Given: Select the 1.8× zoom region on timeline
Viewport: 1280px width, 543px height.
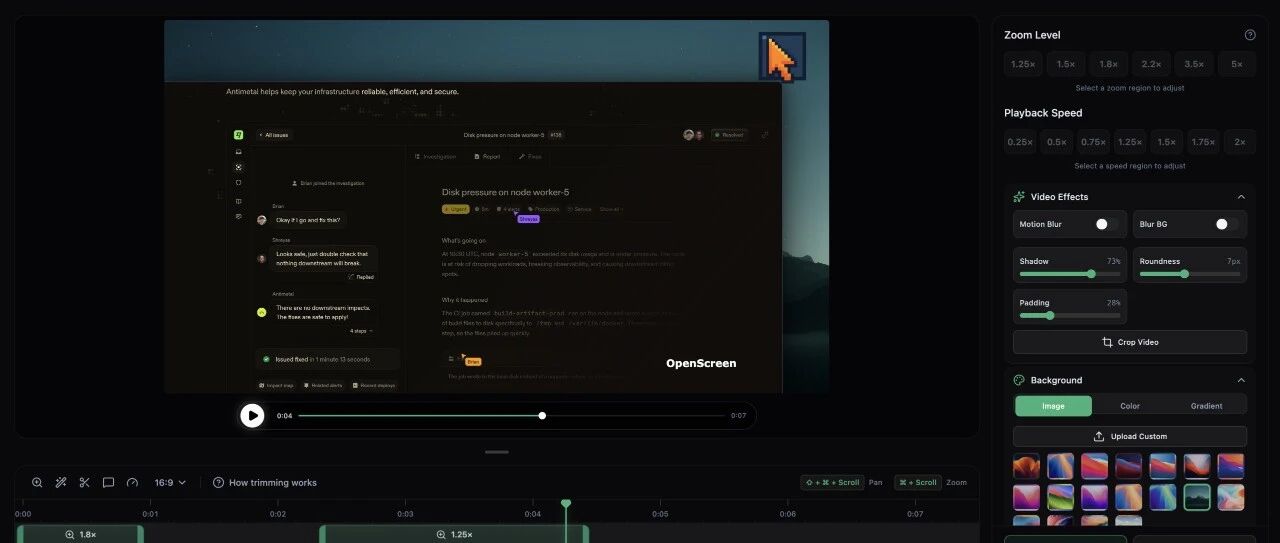Looking at the screenshot, I should pyautogui.click(x=80, y=534).
